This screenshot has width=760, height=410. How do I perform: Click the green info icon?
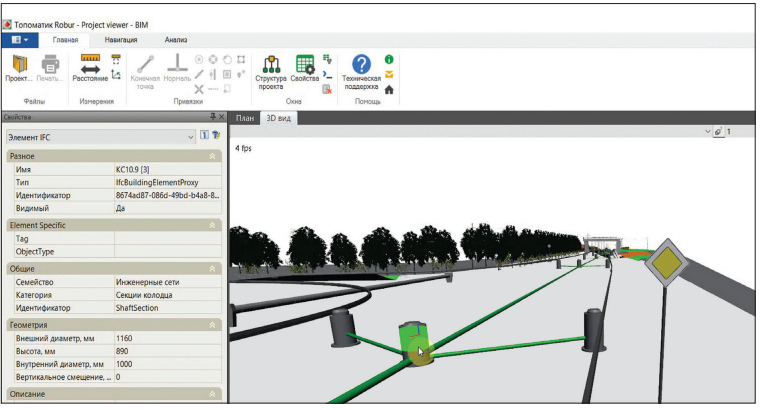[x=389, y=59]
